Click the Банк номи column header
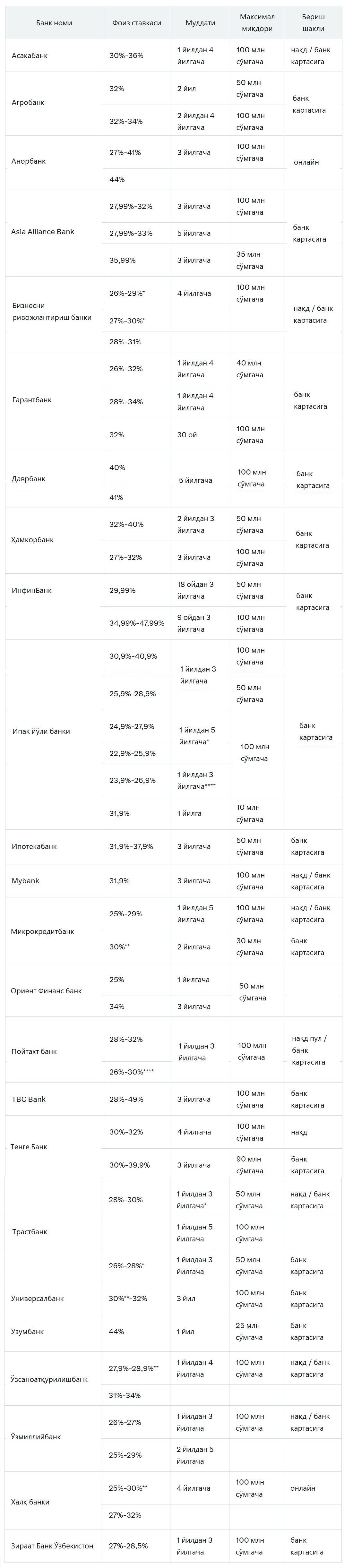The image size is (353, 1568). [54, 22]
